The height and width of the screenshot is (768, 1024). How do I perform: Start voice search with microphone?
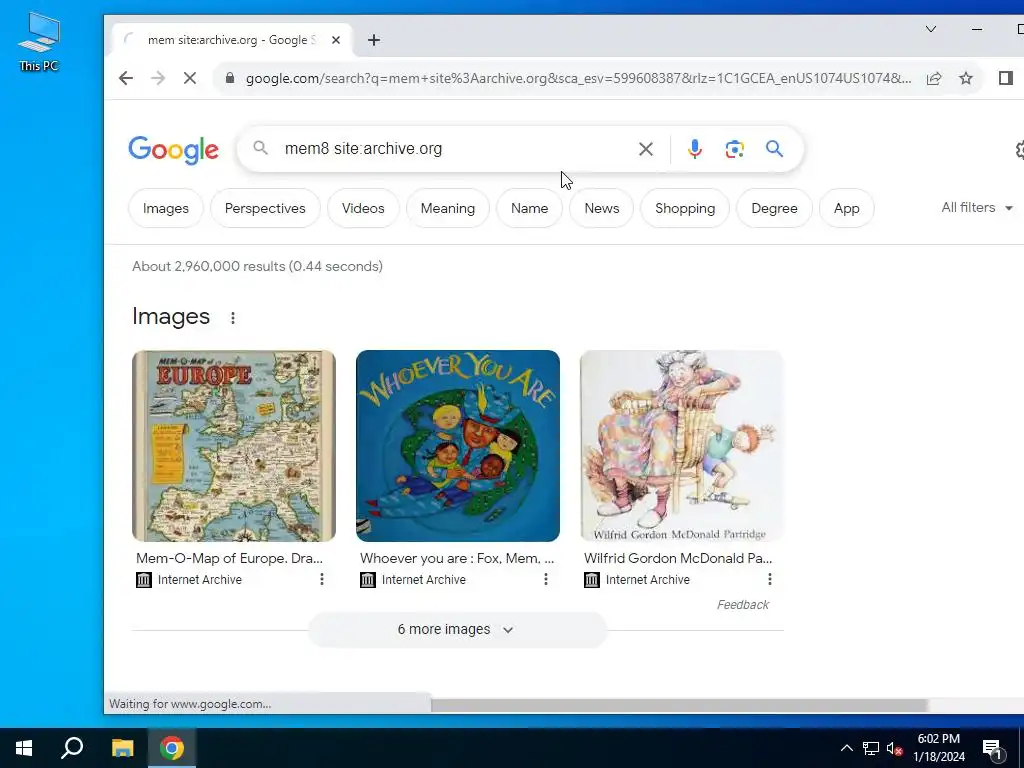pyautogui.click(x=695, y=149)
